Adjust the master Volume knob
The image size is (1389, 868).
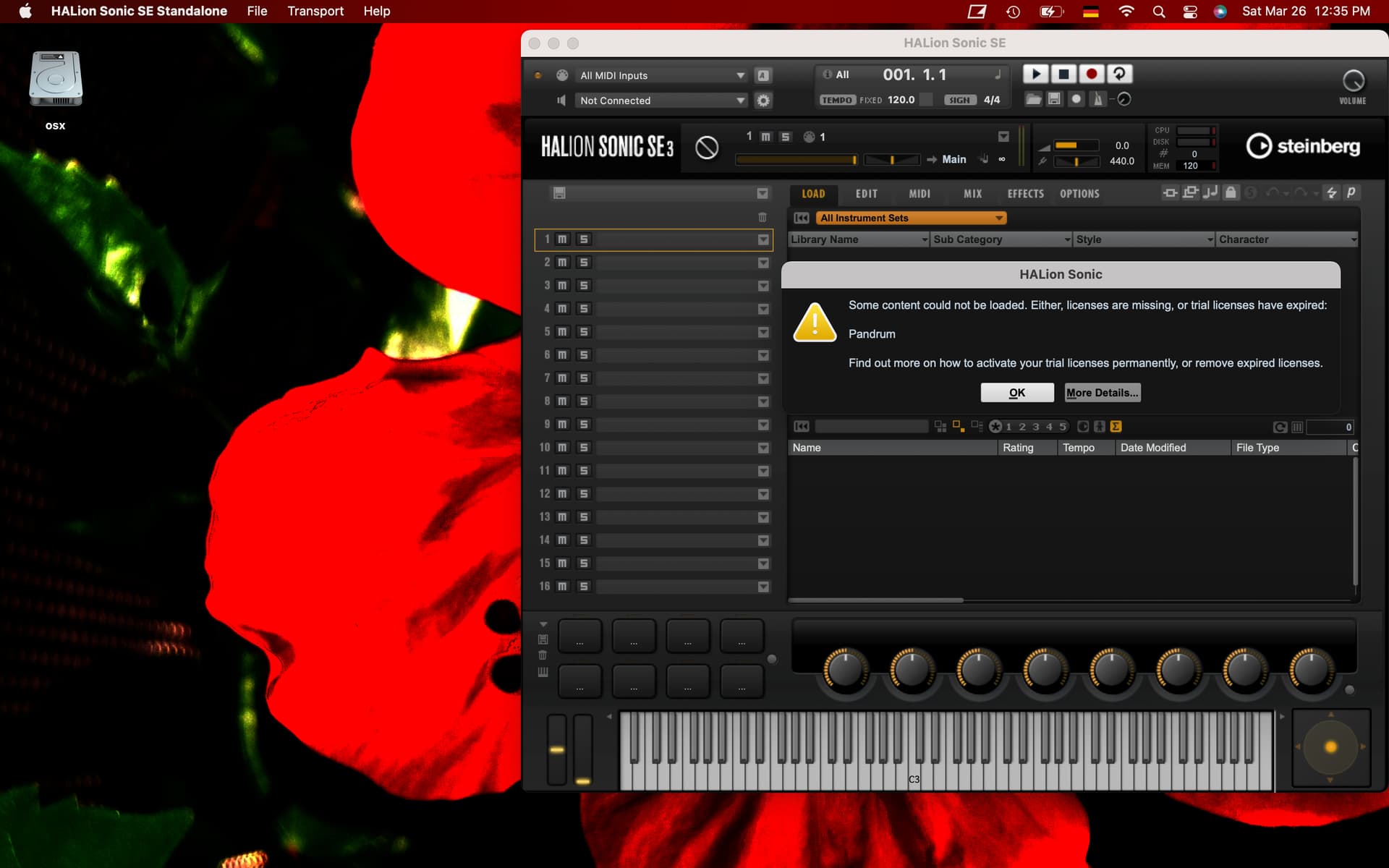[x=1353, y=80]
